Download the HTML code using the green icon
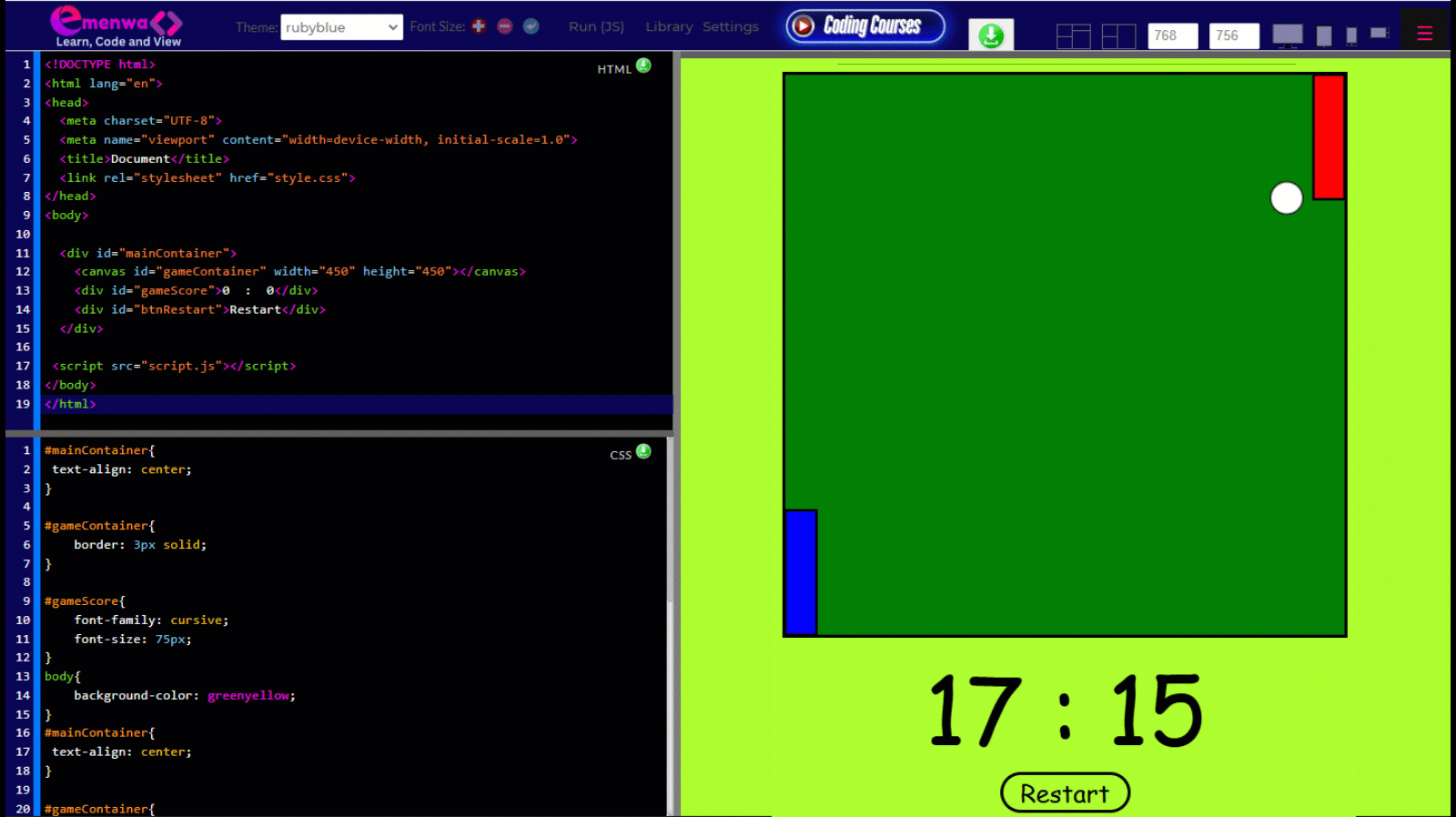This screenshot has height=817, width=1456. [643, 66]
